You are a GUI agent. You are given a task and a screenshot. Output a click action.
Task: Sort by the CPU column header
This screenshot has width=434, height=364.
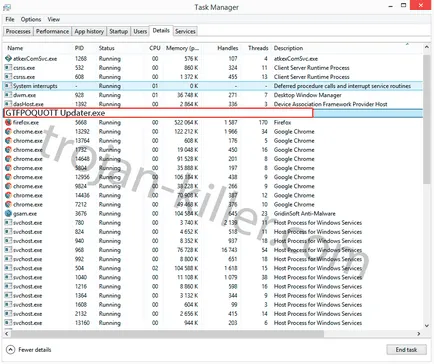click(155, 48)
